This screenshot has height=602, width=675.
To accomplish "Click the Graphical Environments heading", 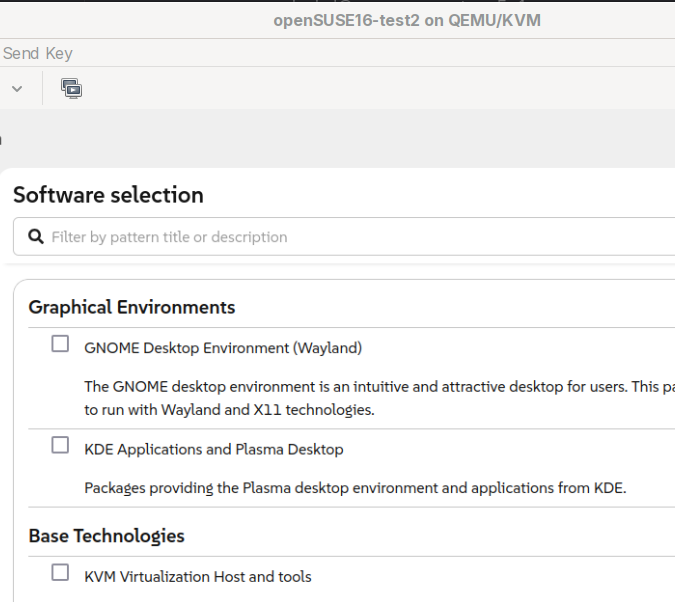I will coord(132,307).
